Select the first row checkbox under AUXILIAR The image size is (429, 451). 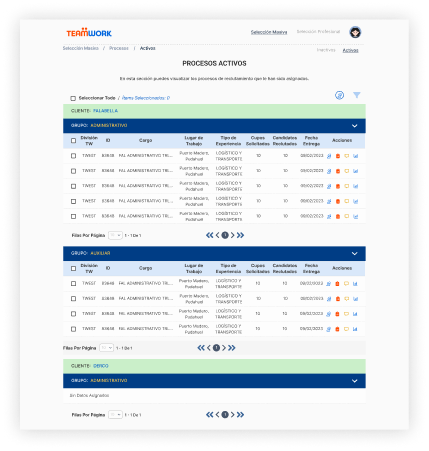click(x=73, y=284)
